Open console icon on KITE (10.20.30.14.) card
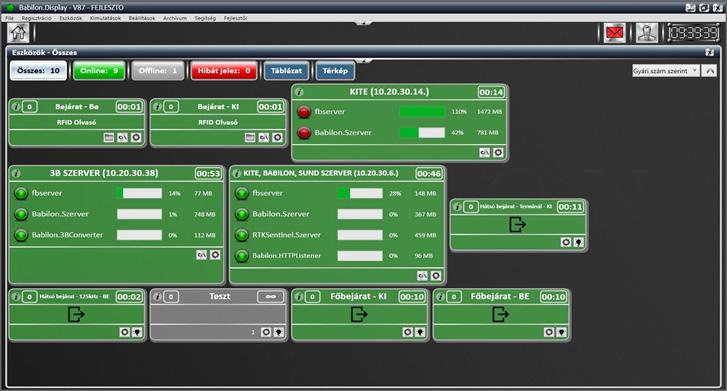 pos(485,152)
